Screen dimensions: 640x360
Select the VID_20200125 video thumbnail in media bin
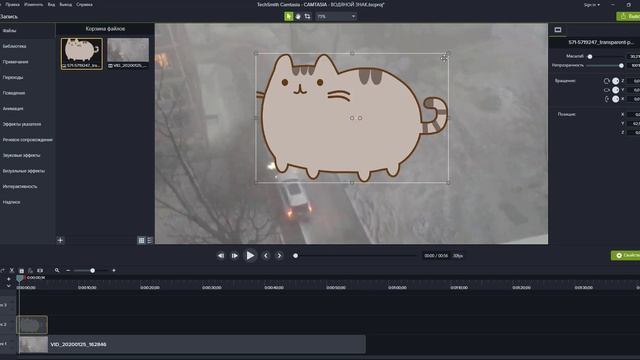coord(128,53)
